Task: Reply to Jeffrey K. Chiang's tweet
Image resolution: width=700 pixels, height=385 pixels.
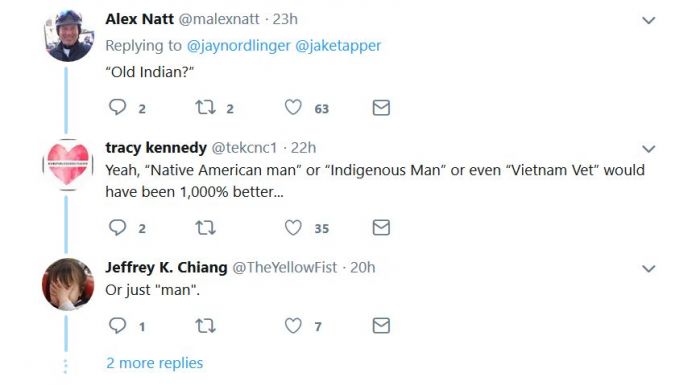Action: (x=117, y=326)
